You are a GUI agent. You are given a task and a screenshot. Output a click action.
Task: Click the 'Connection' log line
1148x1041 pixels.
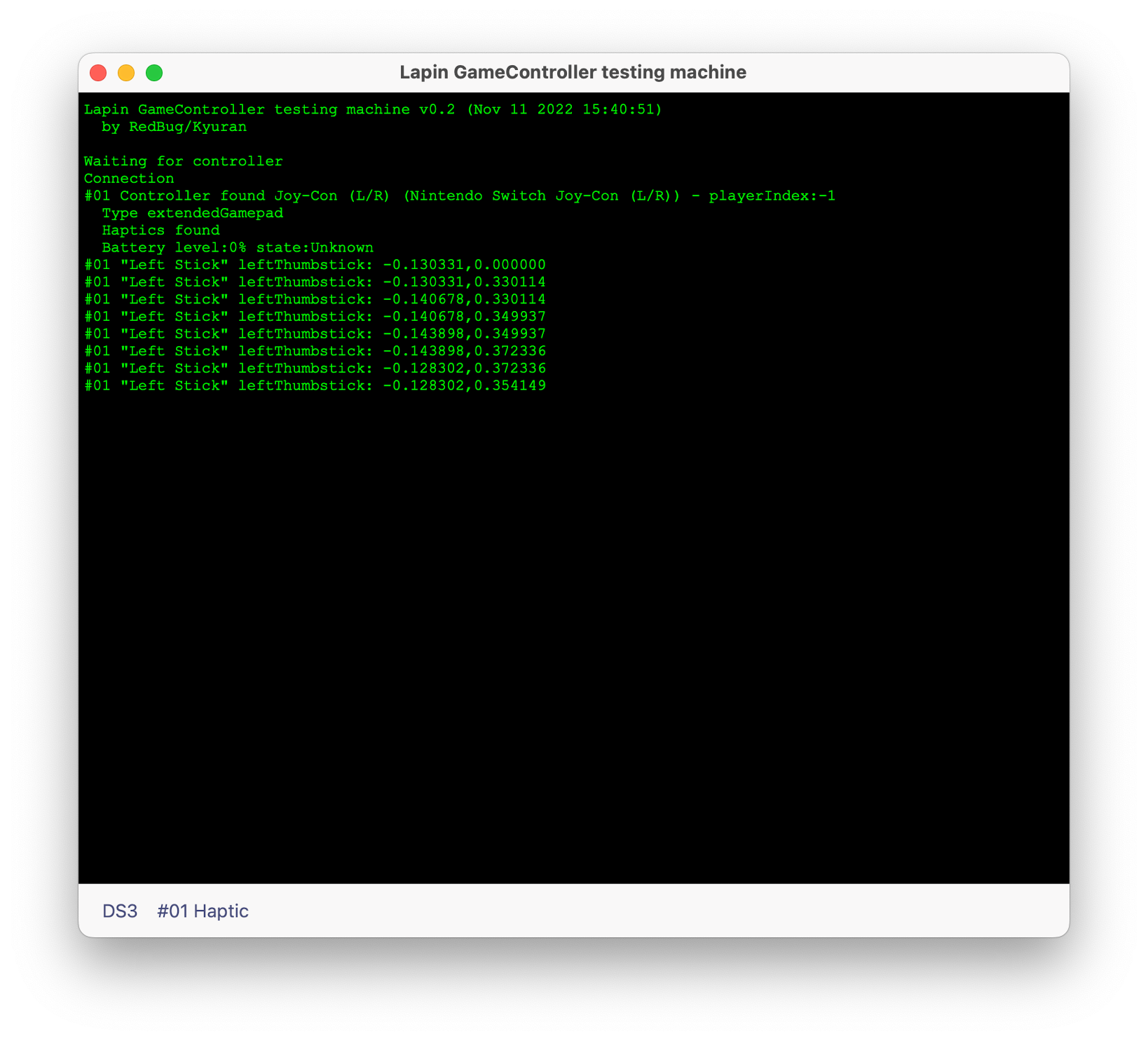129,179
